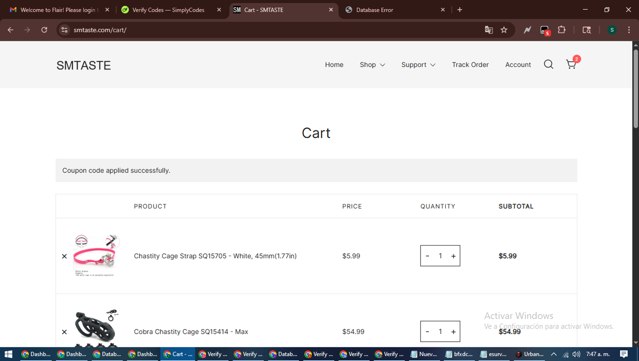639x361 pixels.
Task: Close the Verify Codes SimplyCodes tab
Action: (219, 10)
